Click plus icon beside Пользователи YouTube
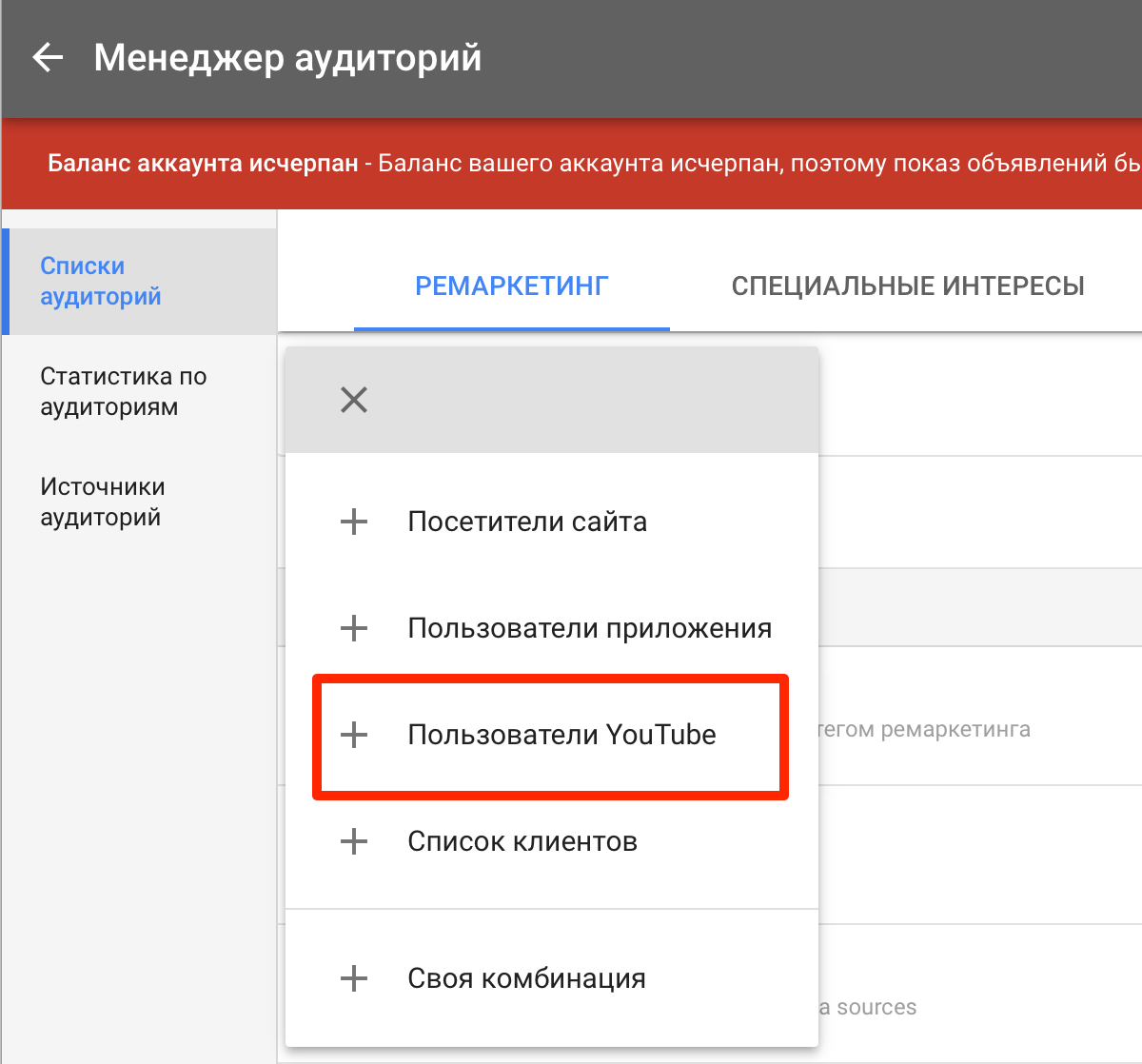 (x=354, y=735)
